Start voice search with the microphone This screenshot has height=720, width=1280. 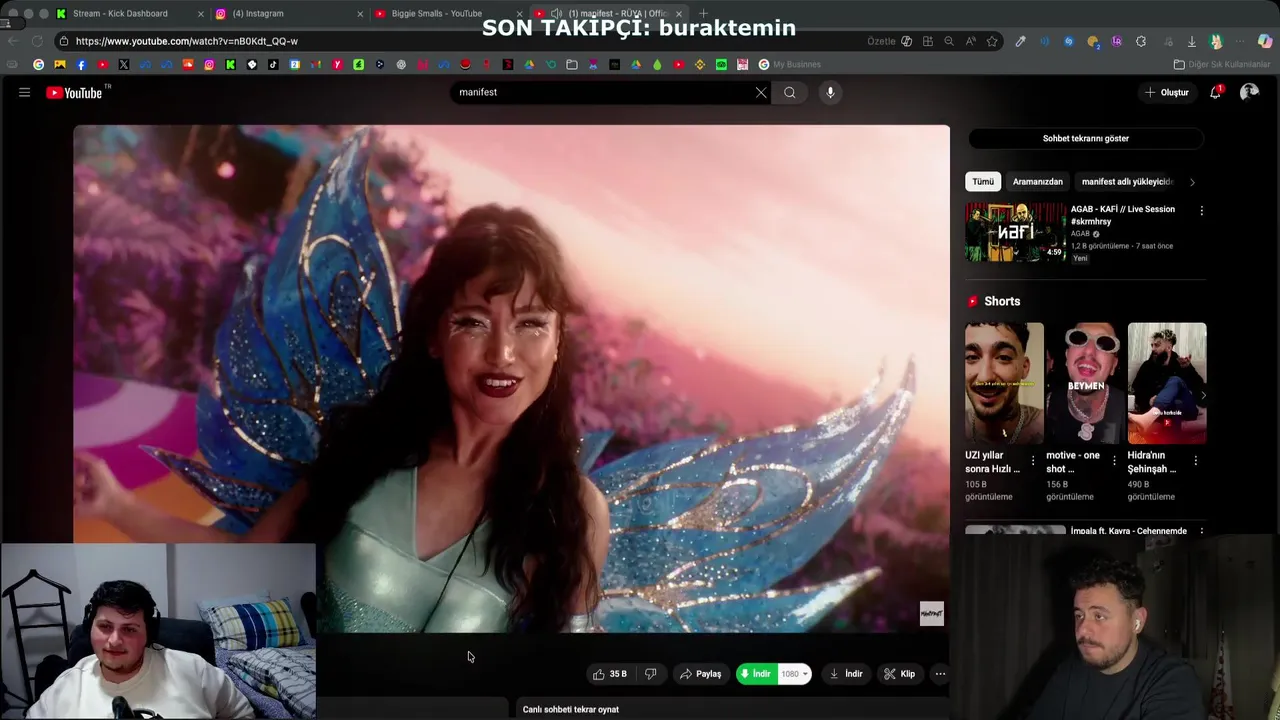pyautogui.click(x=830, y=92)
